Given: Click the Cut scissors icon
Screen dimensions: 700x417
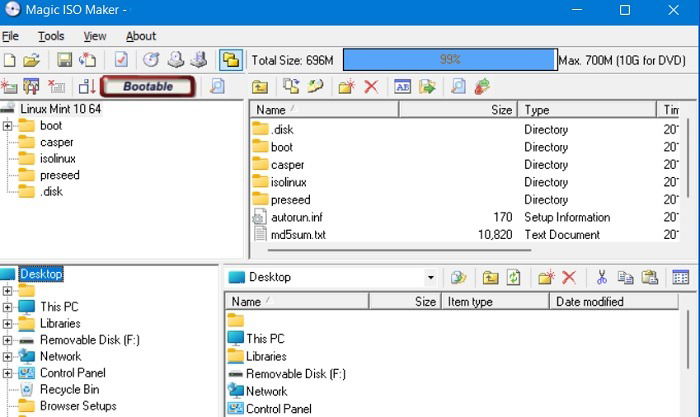Looking at the screenshot, I should tap(602, 278).
